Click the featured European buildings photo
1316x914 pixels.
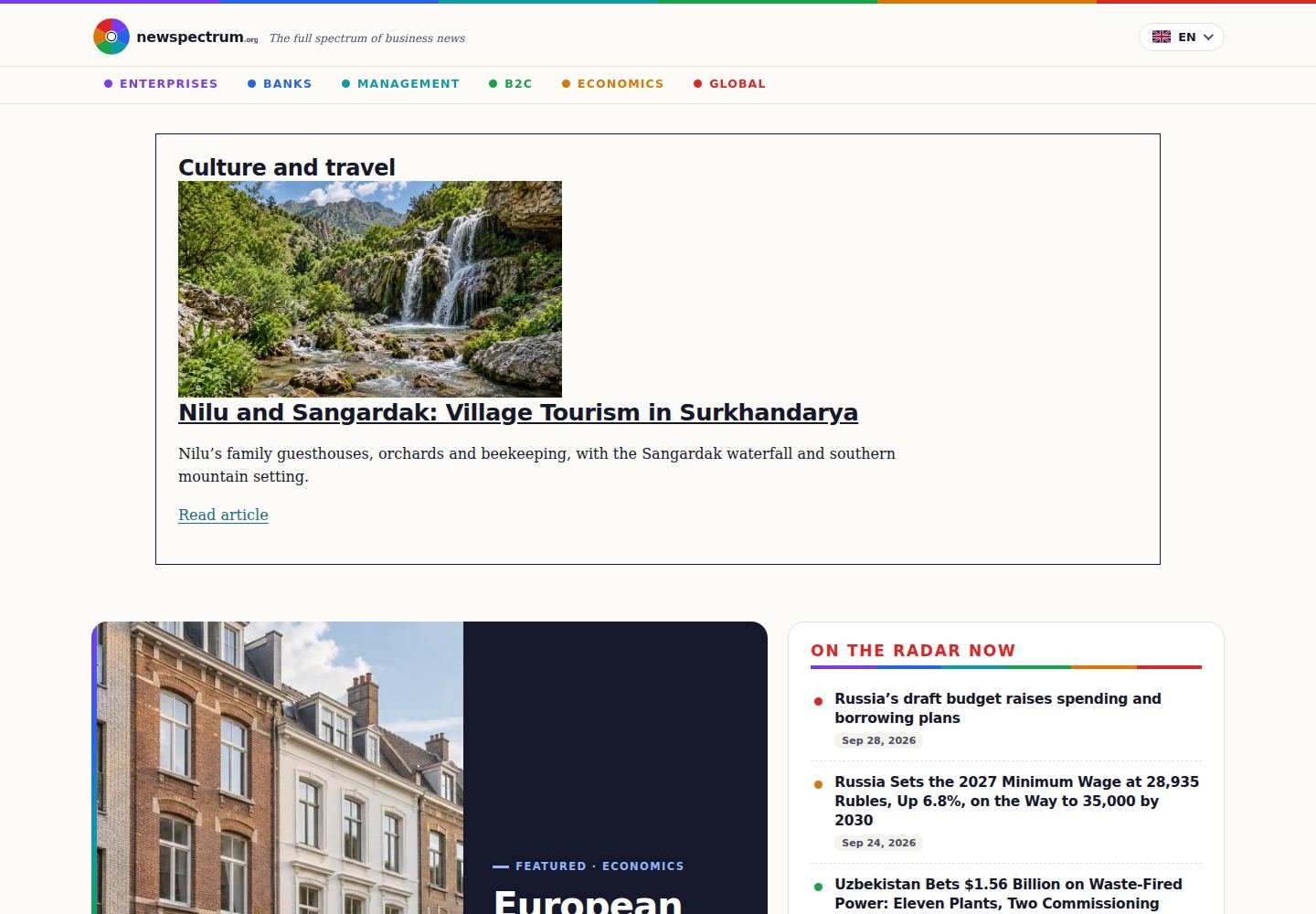coord(278,768)
